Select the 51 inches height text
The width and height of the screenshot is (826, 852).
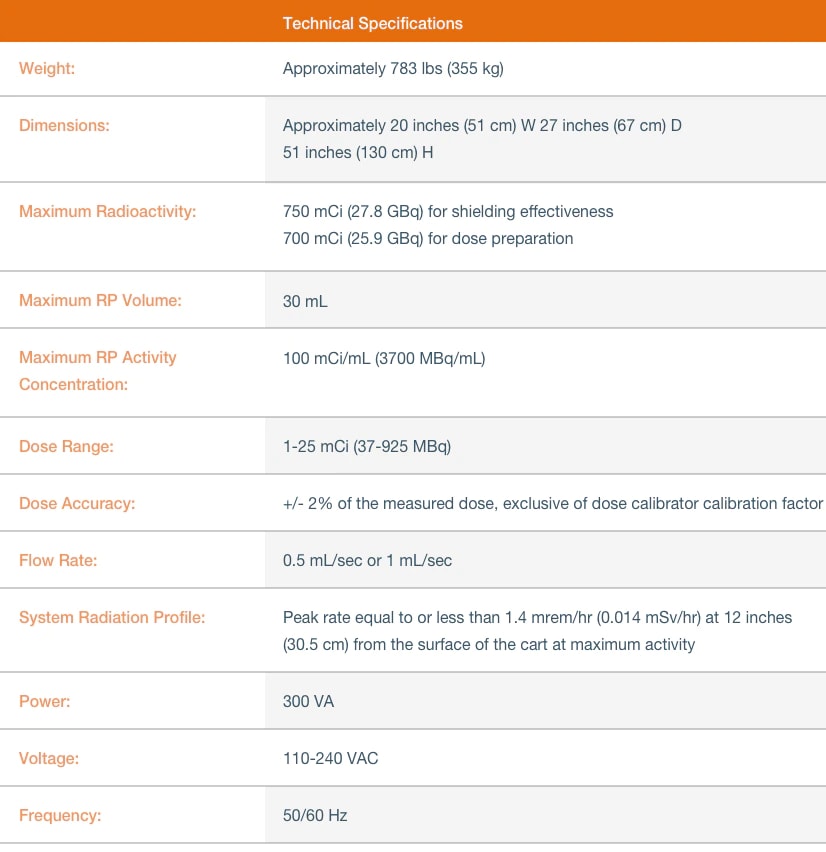pyautogui.click(x=357, y=153)
